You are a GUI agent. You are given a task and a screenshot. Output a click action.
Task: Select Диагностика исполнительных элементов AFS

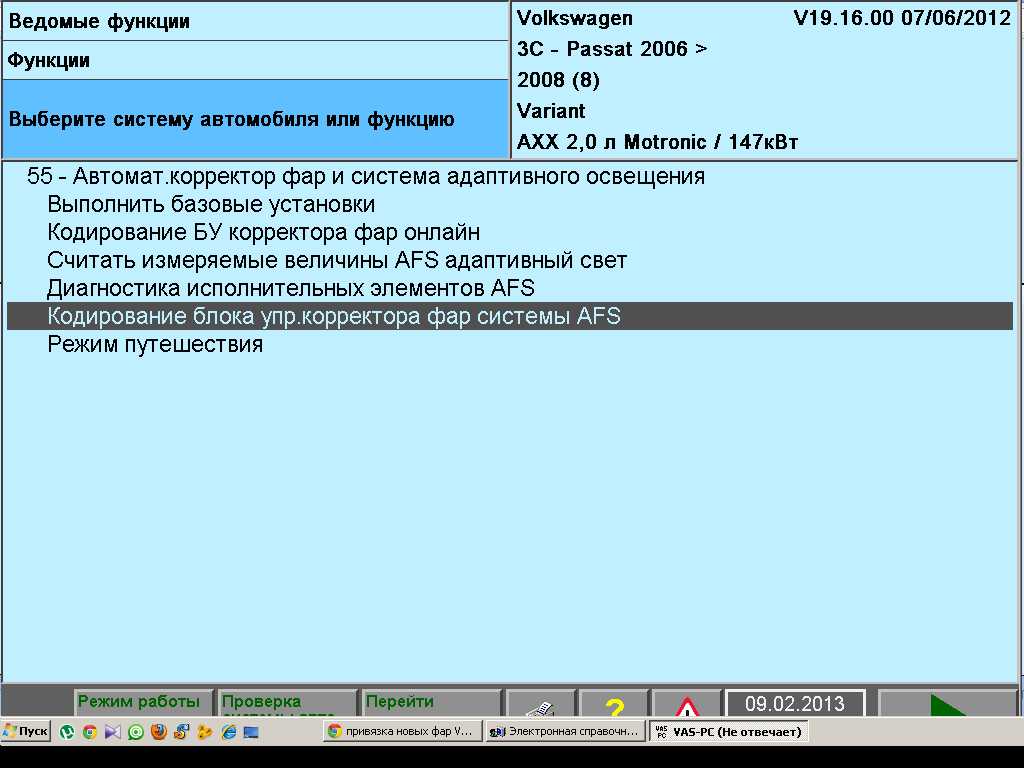509,288
